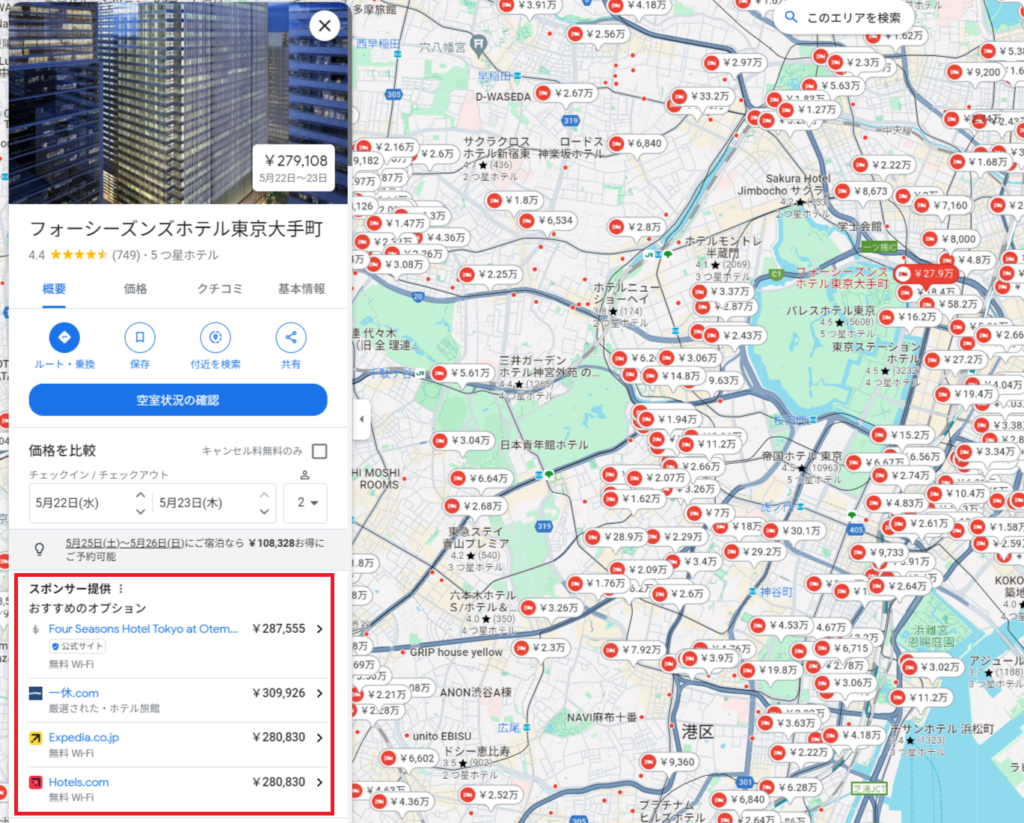Image resolution: width=1024 pixels, height=823 pixels.
Task: Select the ¥6,534 hotel price marker
Action: tap(547, 221)
